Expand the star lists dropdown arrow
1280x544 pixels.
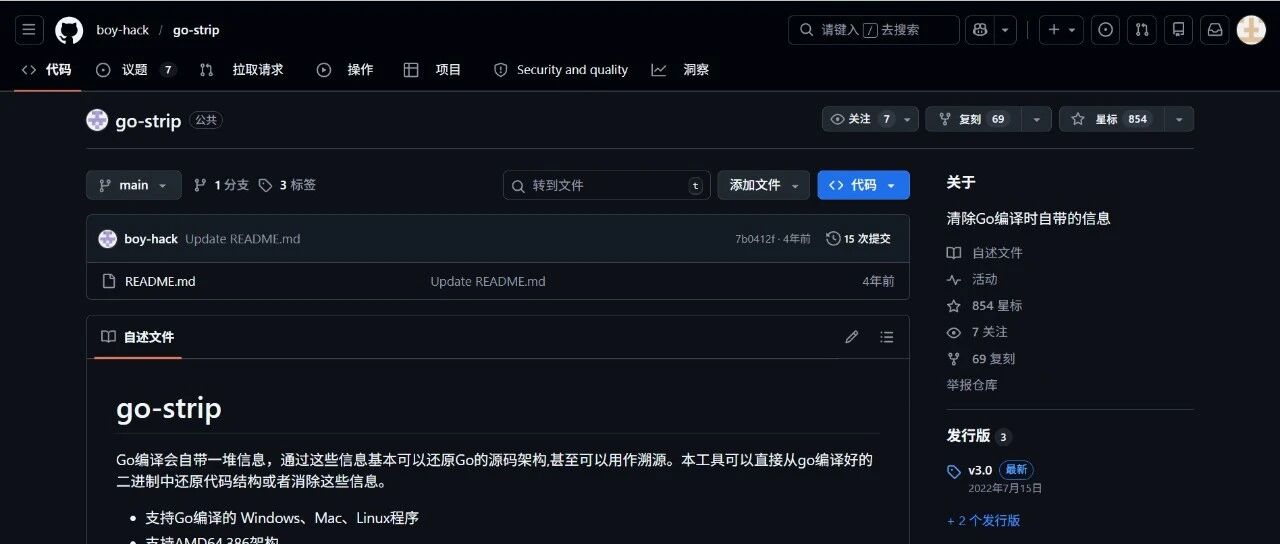tap(1179, 119)
